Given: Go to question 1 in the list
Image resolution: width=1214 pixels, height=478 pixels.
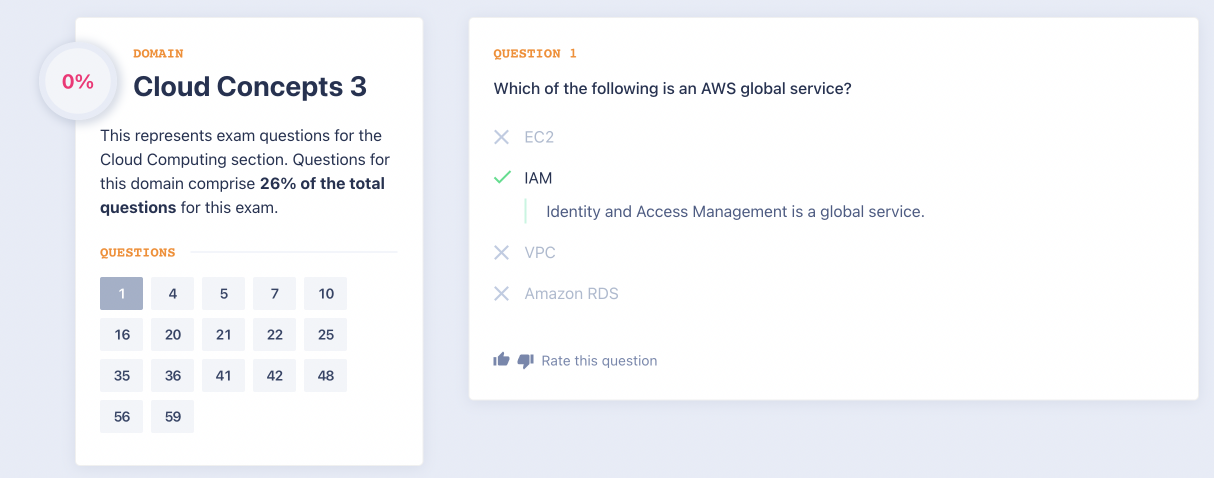Looking at the screenshot, I should [x=122, y=294].
